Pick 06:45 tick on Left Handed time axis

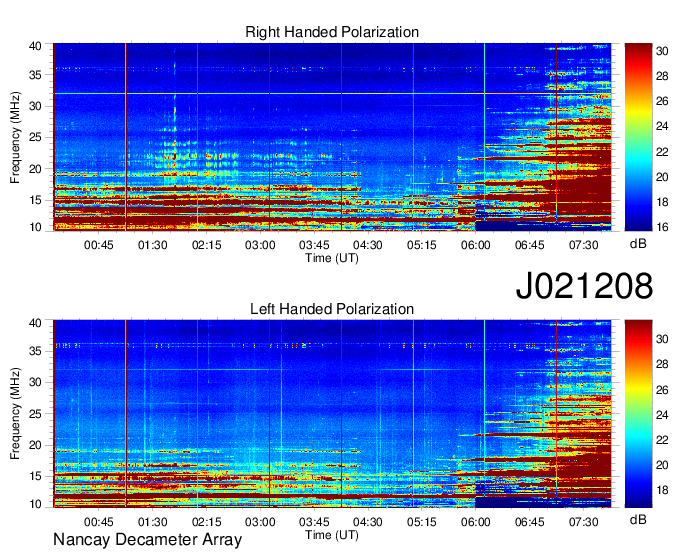coord(530,522)
